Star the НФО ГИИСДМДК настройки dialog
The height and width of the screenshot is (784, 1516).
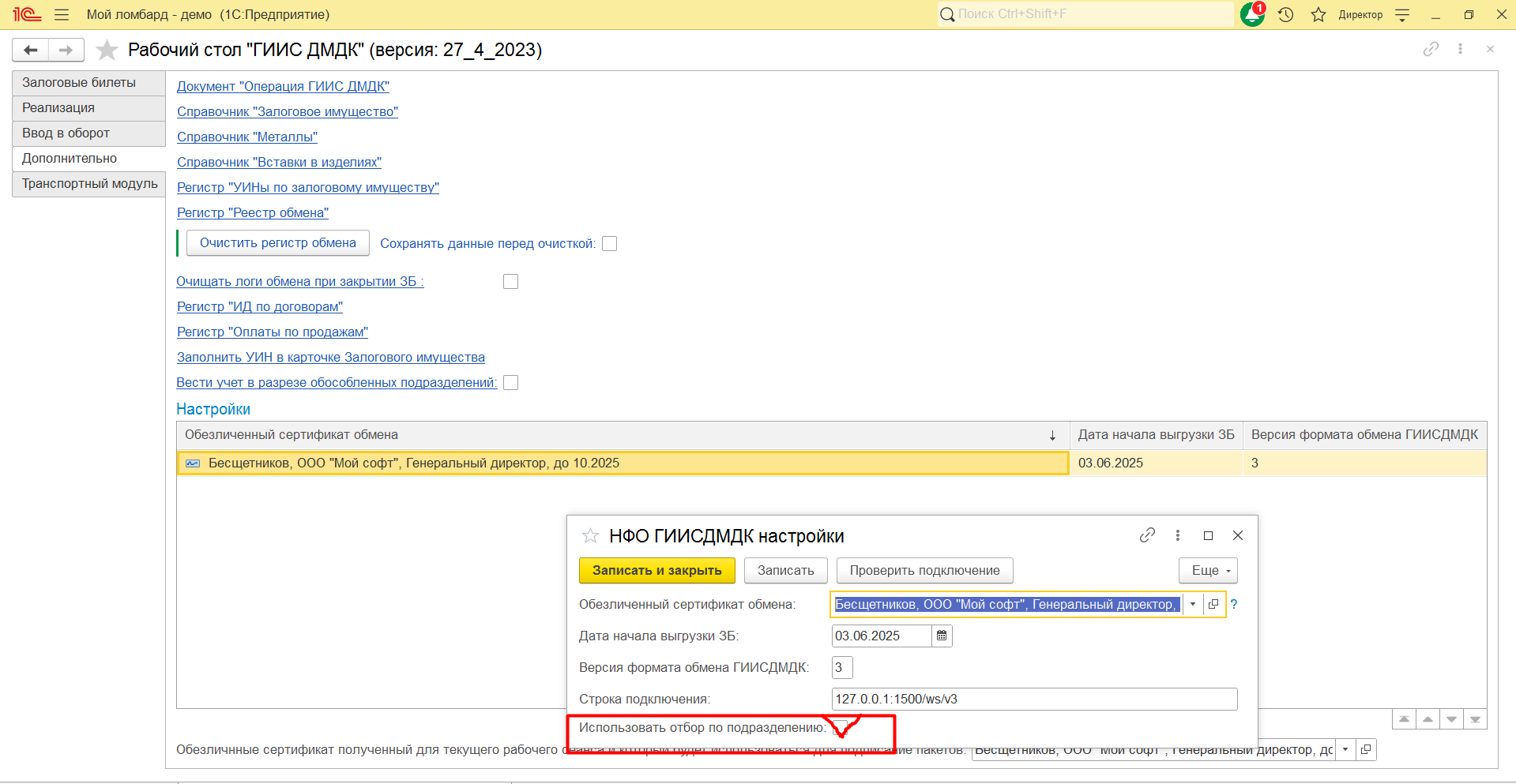coord(590,536)
